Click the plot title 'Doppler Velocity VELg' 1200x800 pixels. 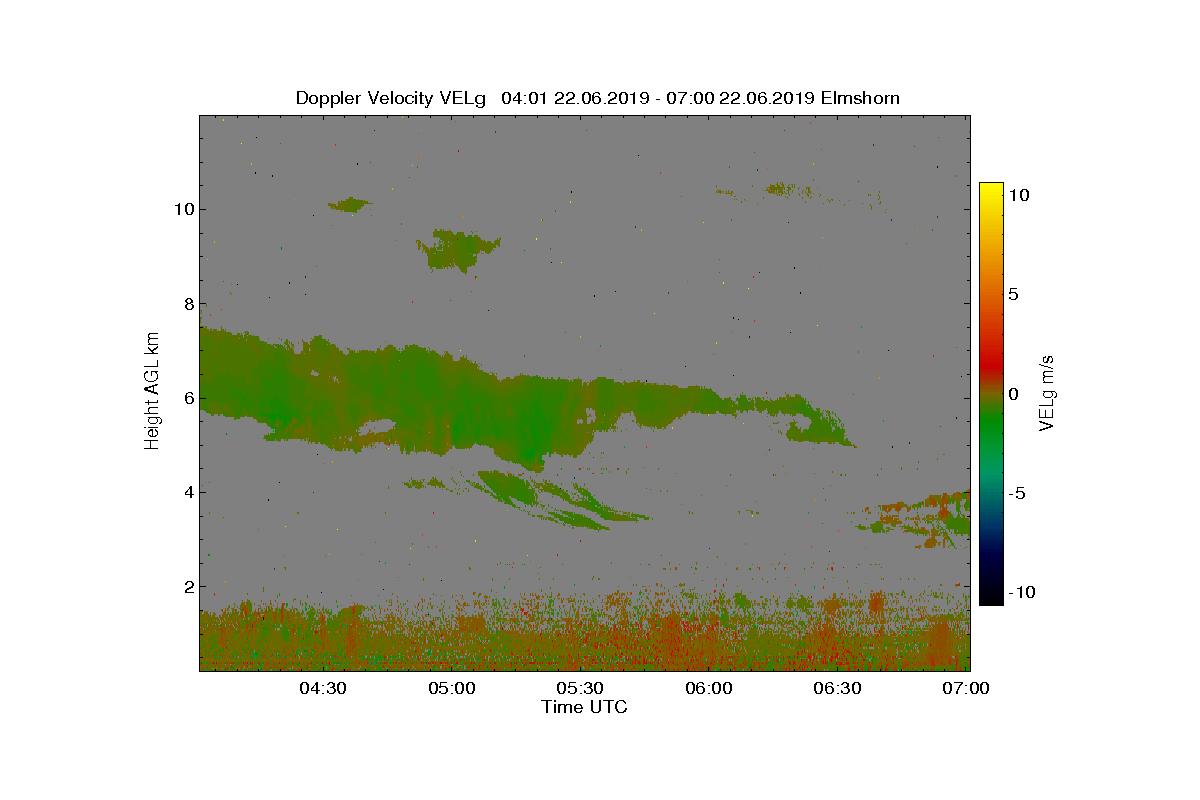[x=391, y=98]
